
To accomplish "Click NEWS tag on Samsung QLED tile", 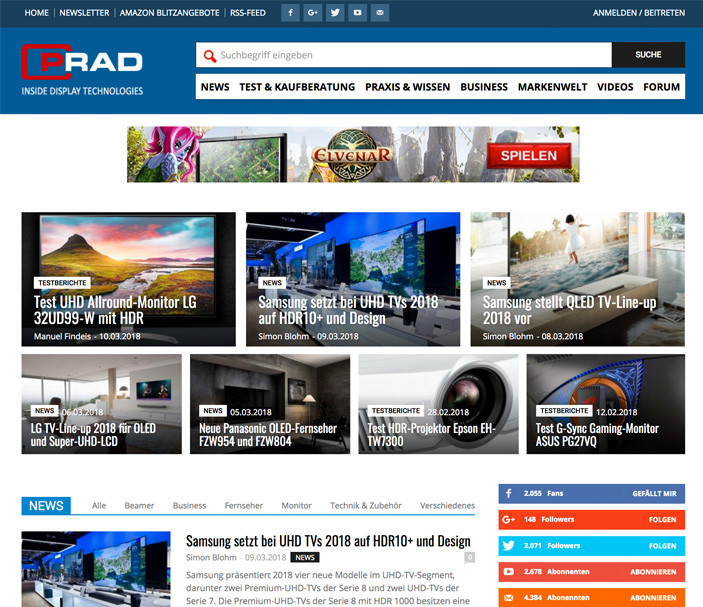I will [497, 283].
